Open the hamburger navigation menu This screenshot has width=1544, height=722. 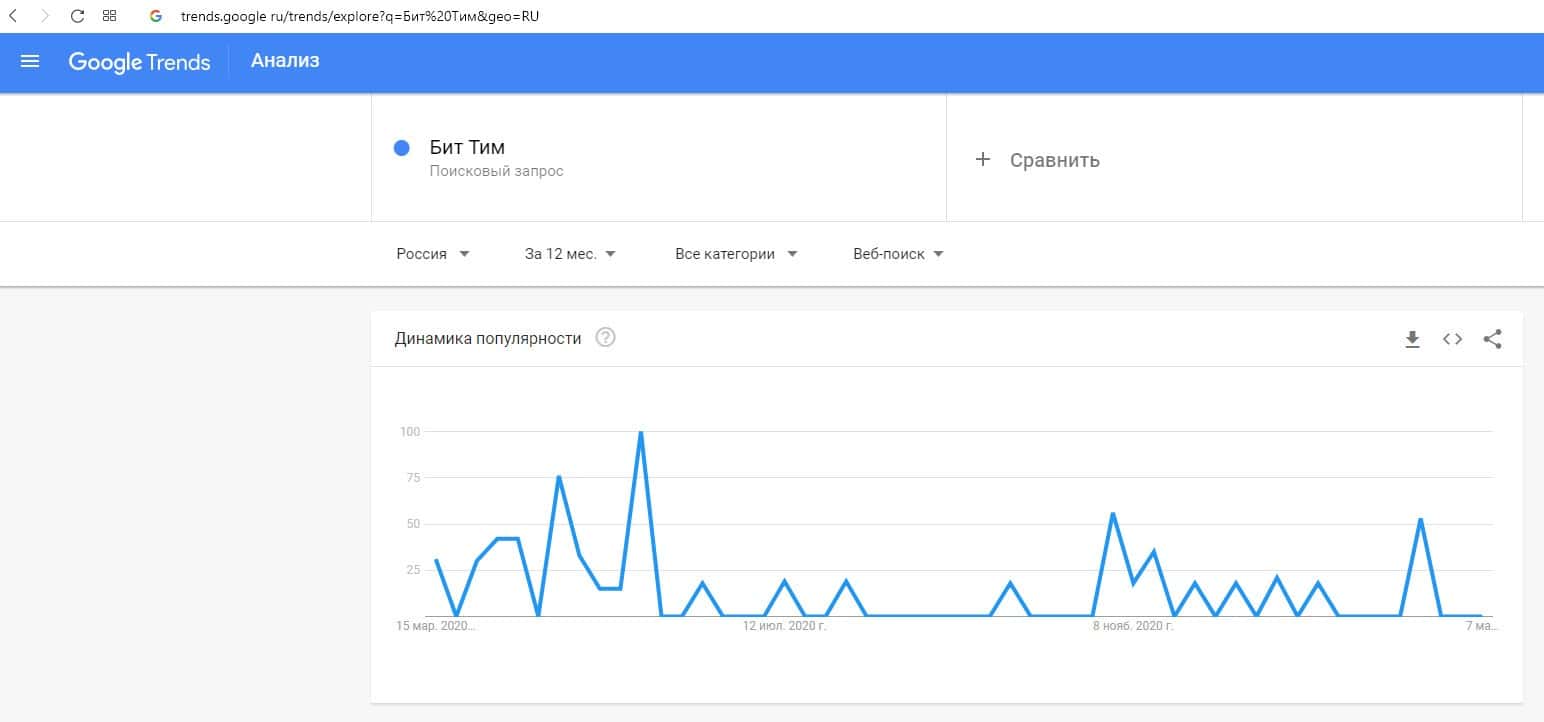30,61
